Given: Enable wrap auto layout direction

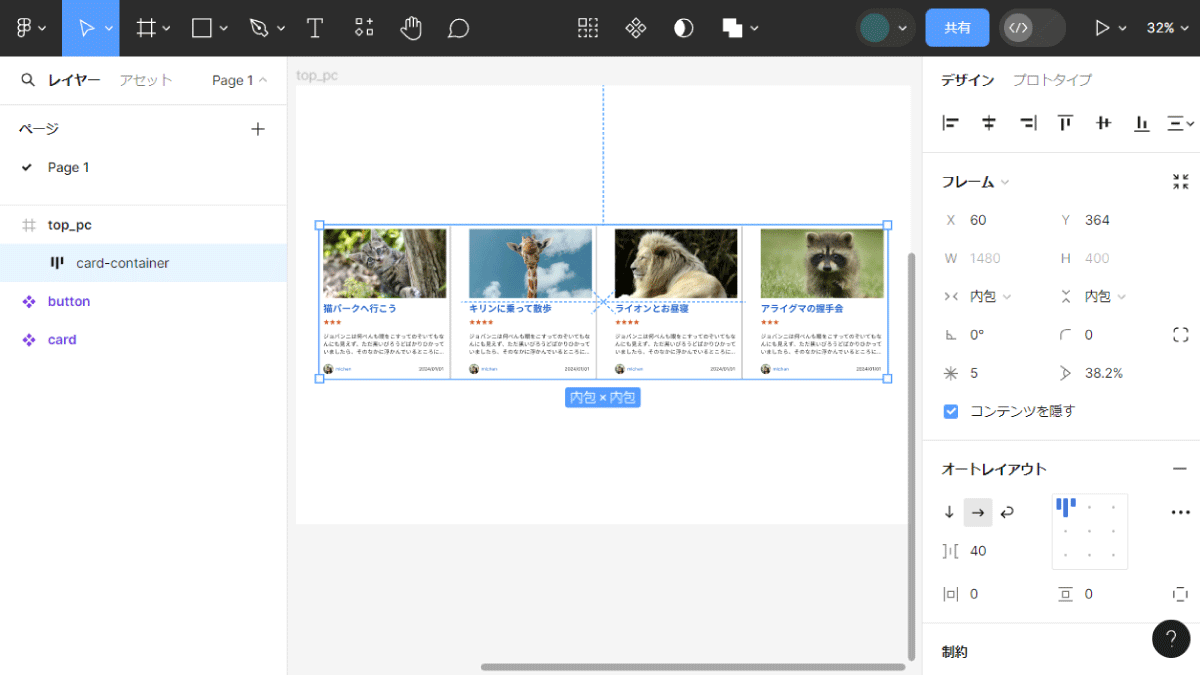Looking at the screenshot, I should tap(1007, 512).
